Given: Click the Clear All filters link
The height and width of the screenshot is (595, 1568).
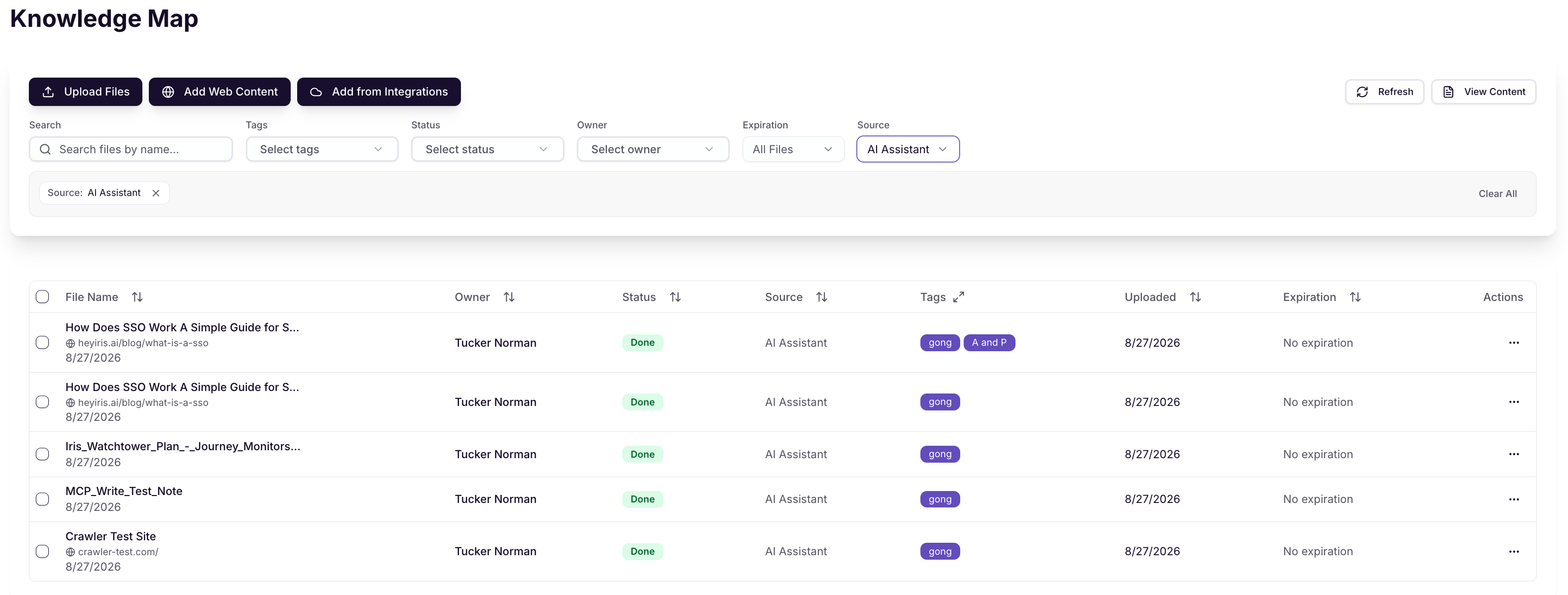Looking at the screenshot, I should pos(1497,194).
